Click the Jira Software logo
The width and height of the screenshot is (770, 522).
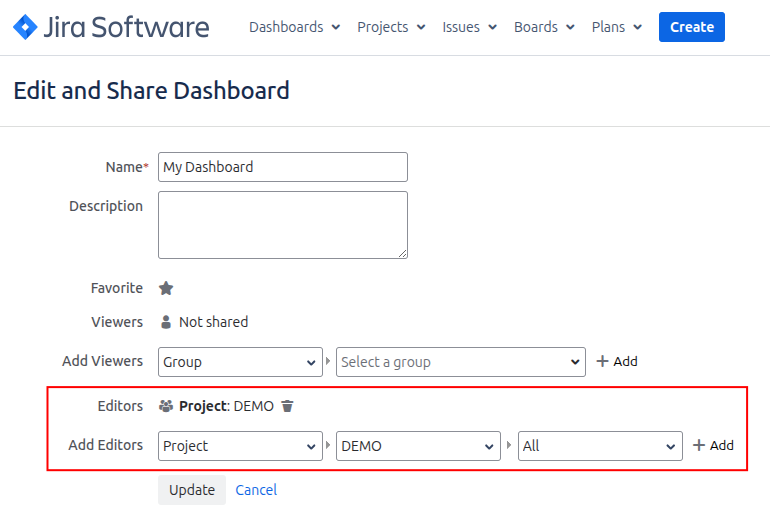tap(111, 27)
